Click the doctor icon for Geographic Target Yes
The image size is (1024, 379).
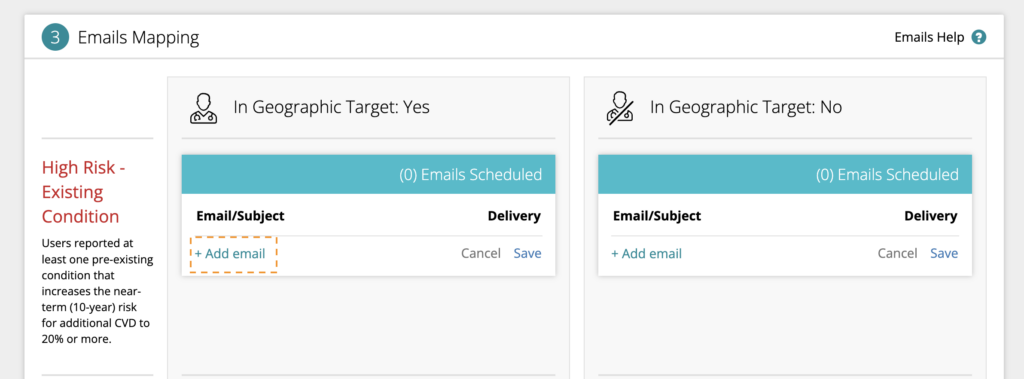point(204,108)
